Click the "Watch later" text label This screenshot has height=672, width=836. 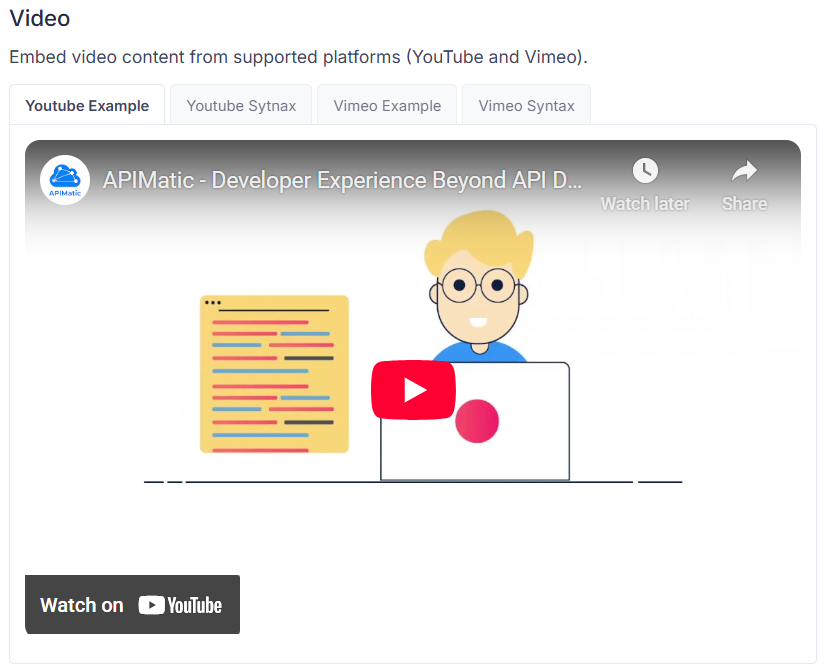pyautogui.click(x=645, y=204)
